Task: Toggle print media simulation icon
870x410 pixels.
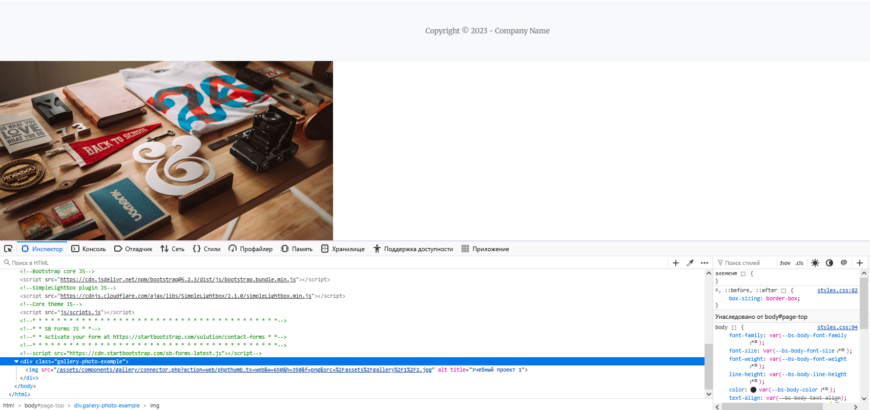Action: pyautogui.click(x=844, y=263)
